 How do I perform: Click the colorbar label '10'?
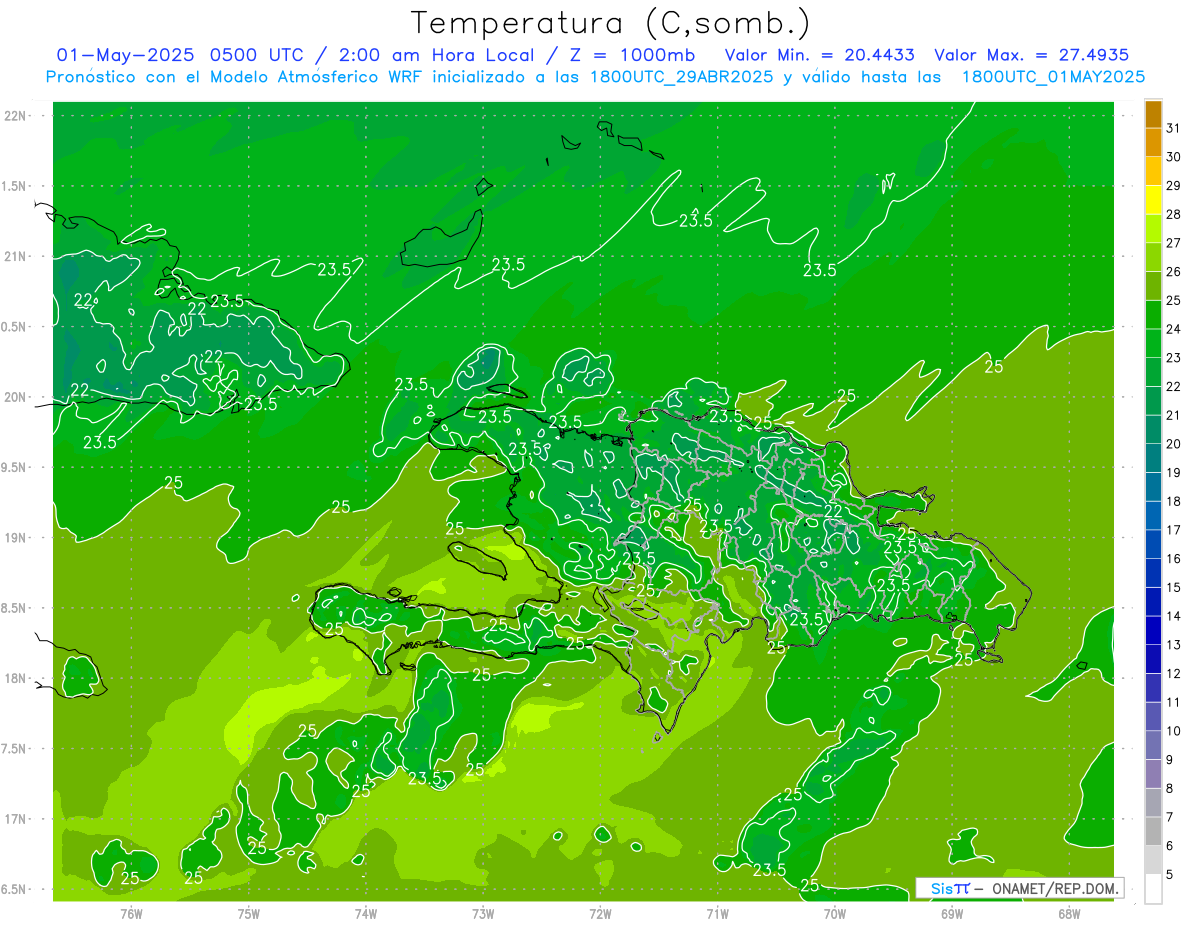tap(1174, 731)
